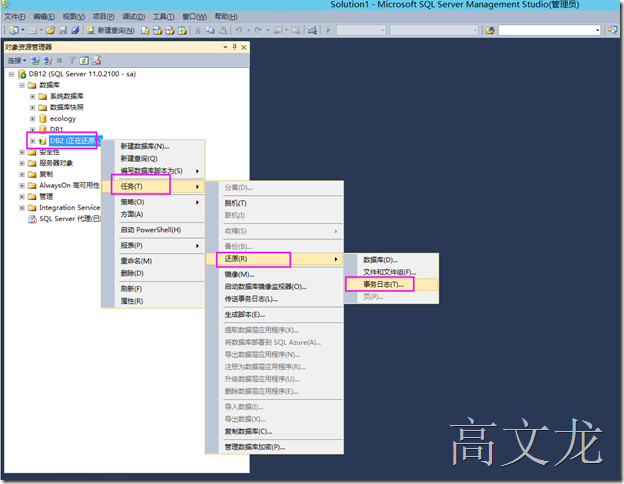Click the Cut scissors icon
Screen dimensions: 624x484
coord(198,30)
